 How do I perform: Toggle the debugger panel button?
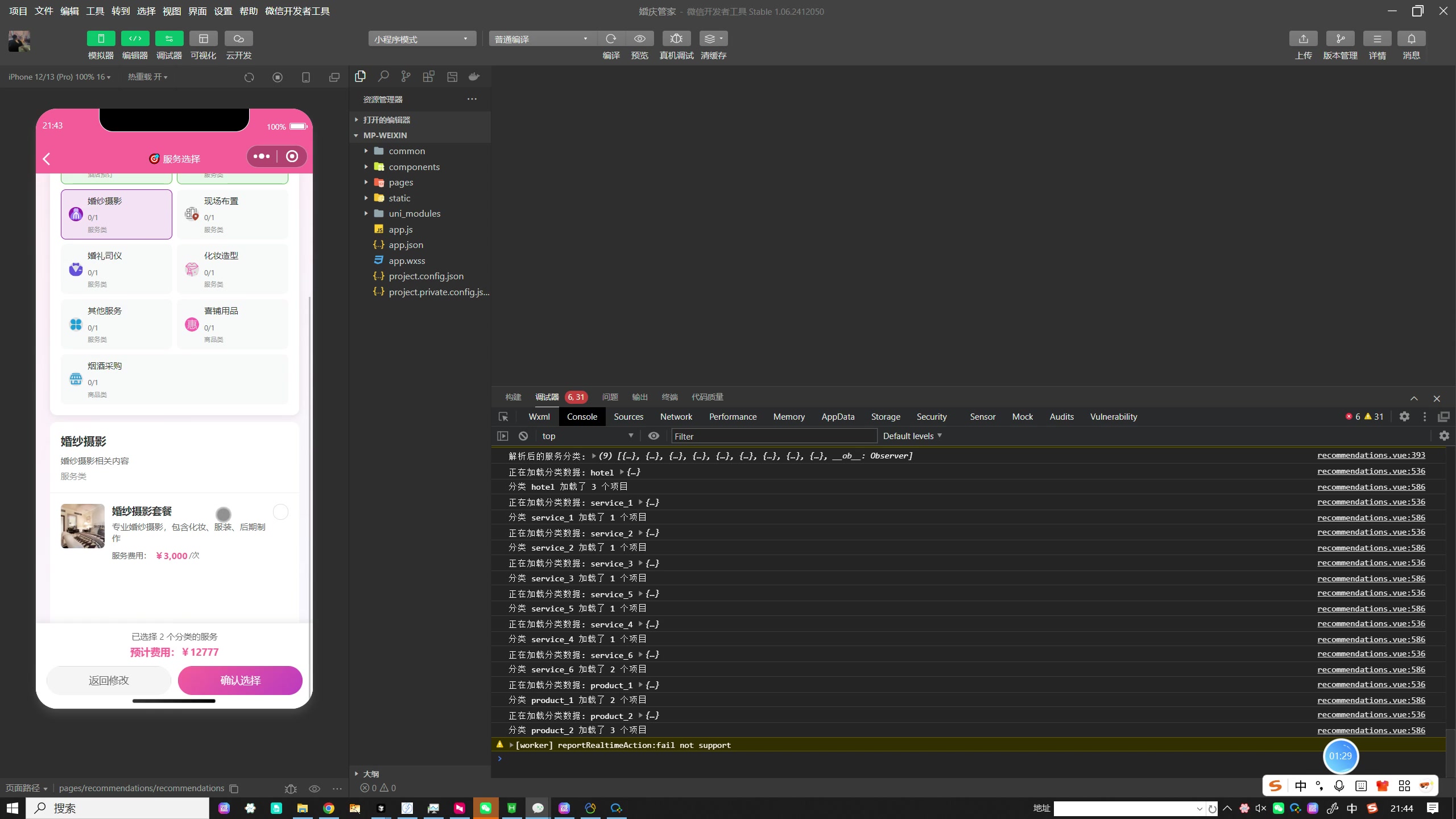coord(169,39)
